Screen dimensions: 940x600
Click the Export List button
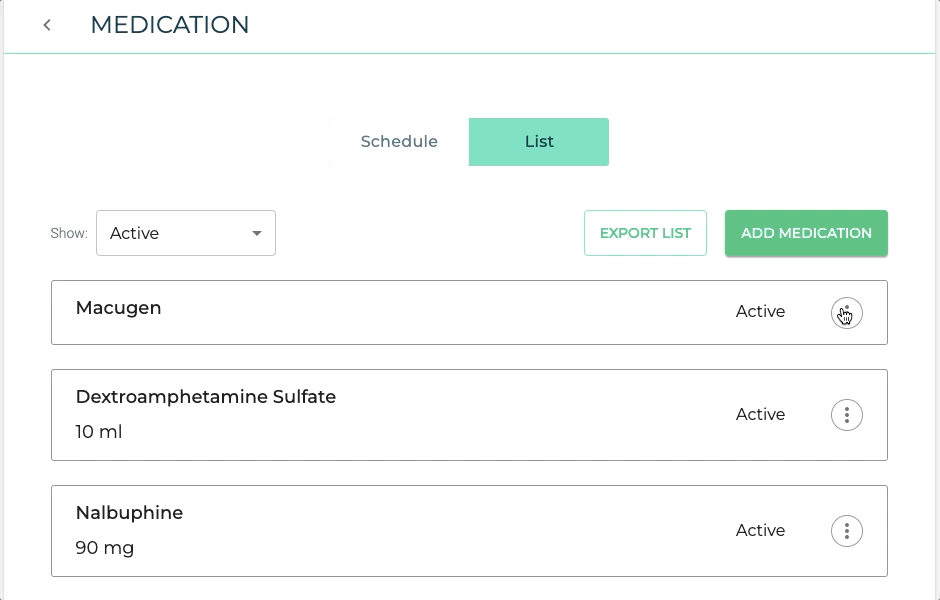(x=645, y=233)
